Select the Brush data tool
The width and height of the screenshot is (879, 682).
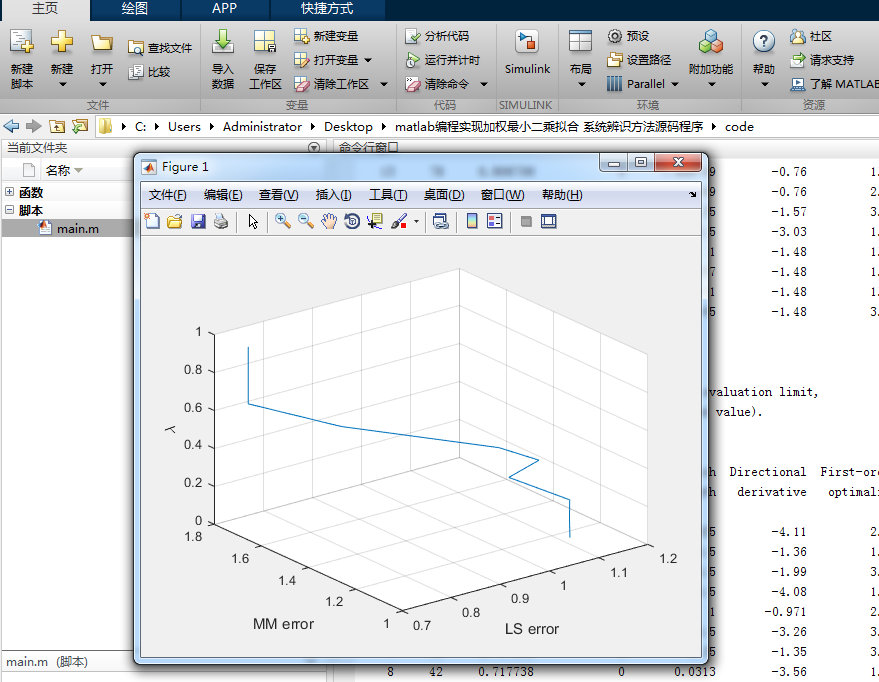pyautogui.click(x=399, y=221)
